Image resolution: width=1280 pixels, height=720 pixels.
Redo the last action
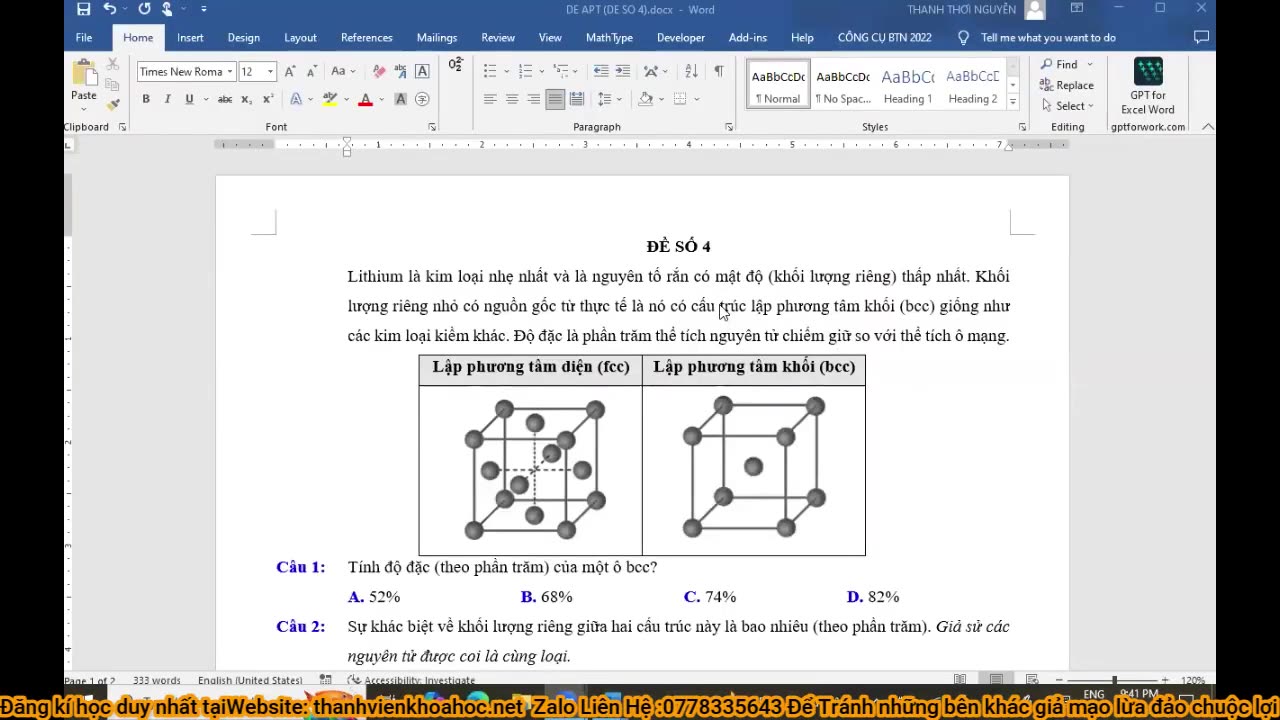click(x=144, y=9)
